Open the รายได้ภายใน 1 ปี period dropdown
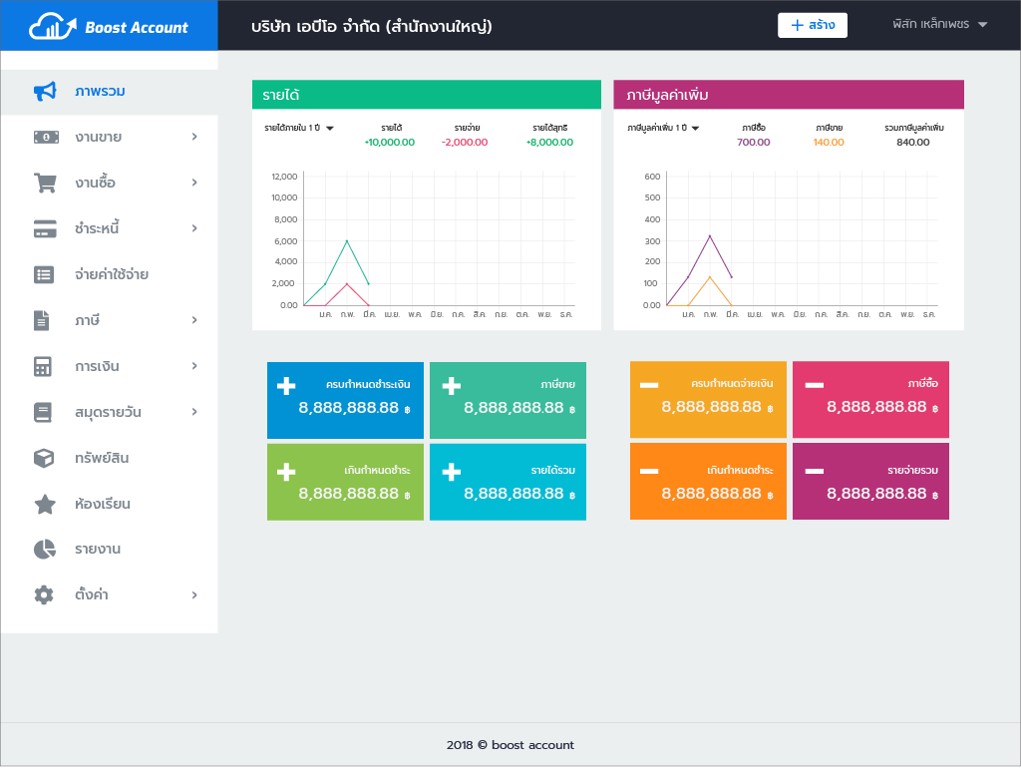Viewport: 1021px width, 768px height. (299, 128)
